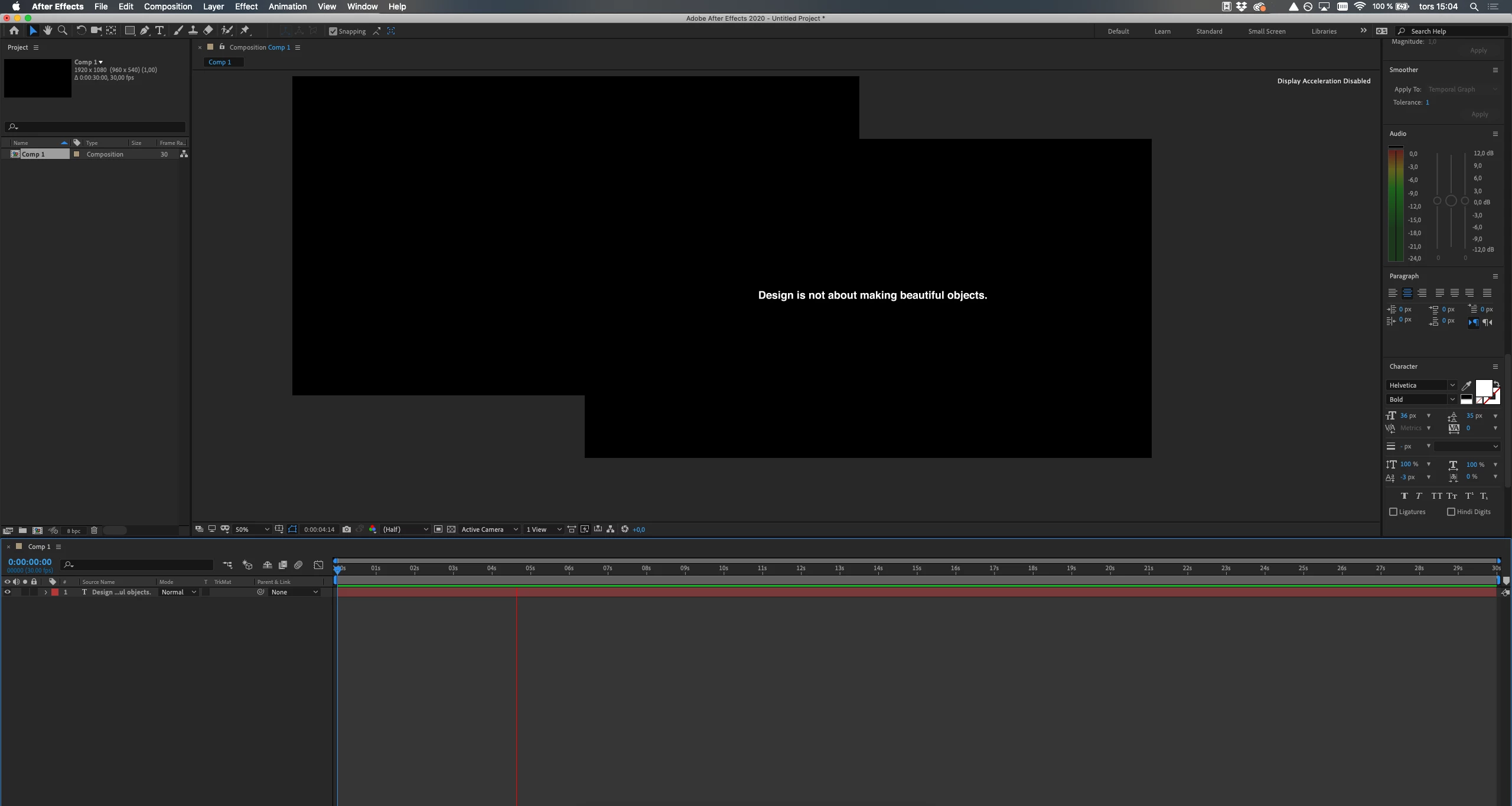Switch to the Standard workspace
This screenshot has width=1512, height=806.
pos(1209,31)
